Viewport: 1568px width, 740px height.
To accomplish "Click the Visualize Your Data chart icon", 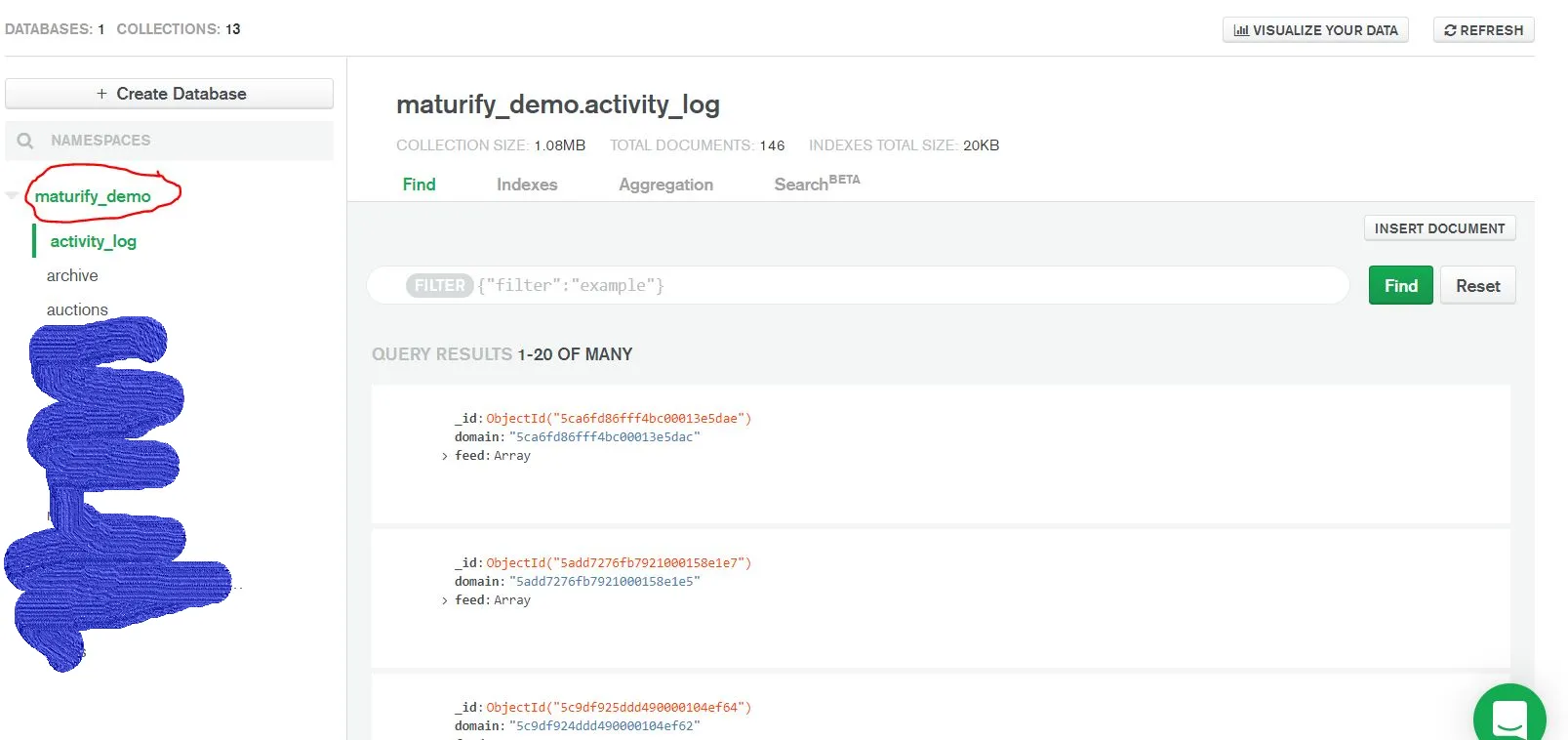I will click(x=1241, y=30).
